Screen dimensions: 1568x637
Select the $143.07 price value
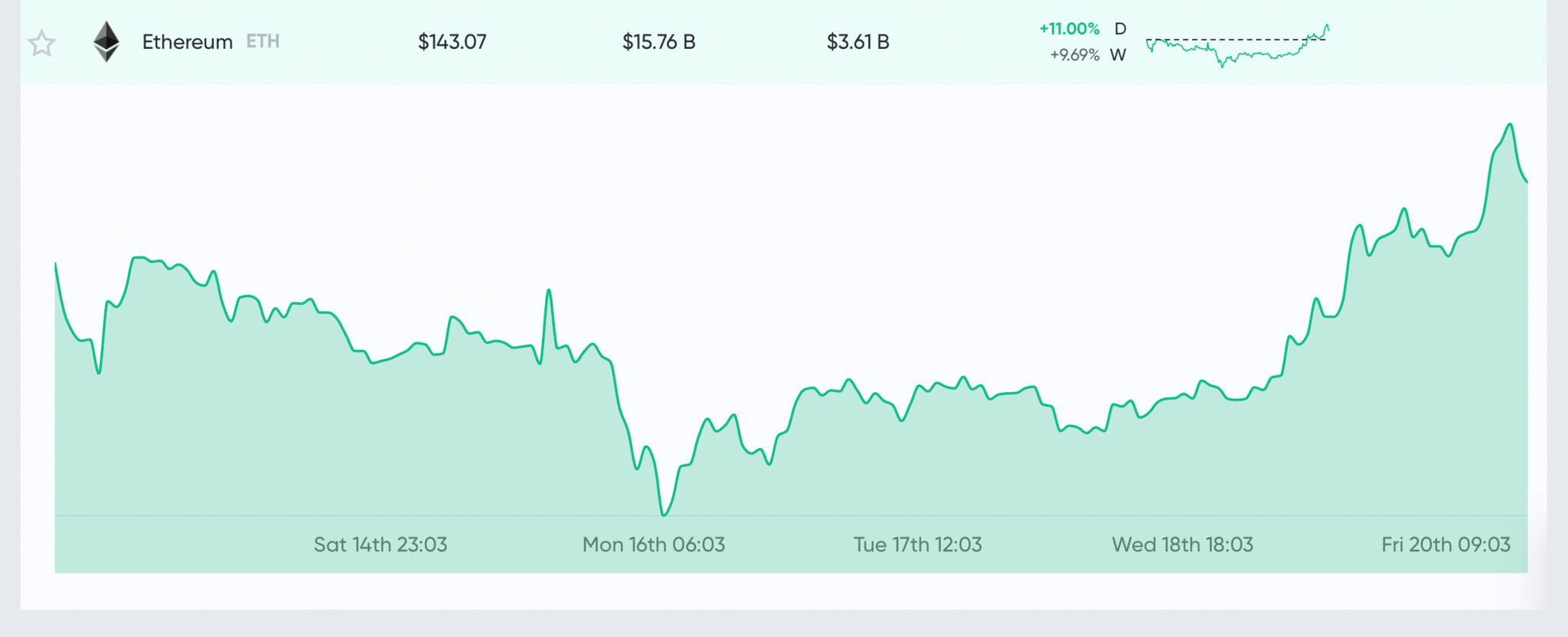[x=452, y=42]
